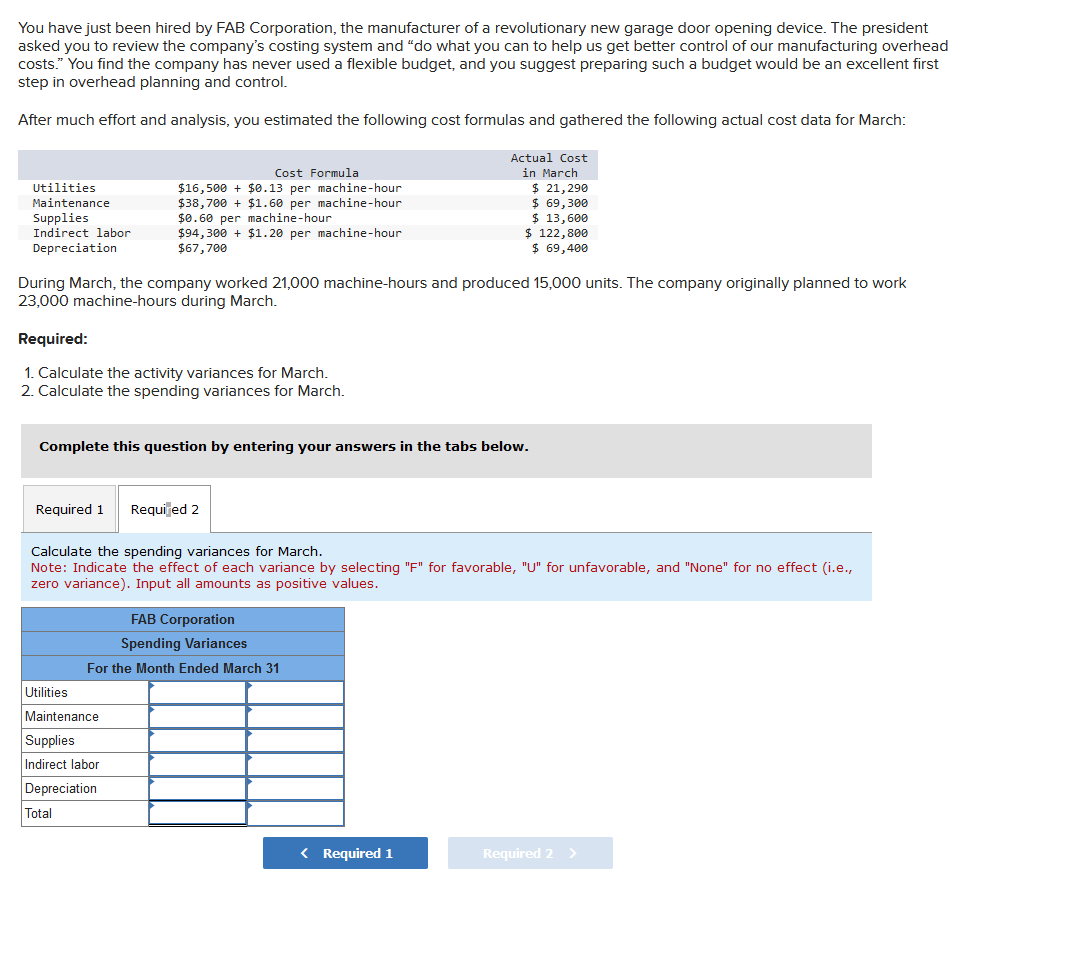Click the Required: heading
Image resolution: width=1075 pixels, height=959 pixels.
(x=53, y=339)
